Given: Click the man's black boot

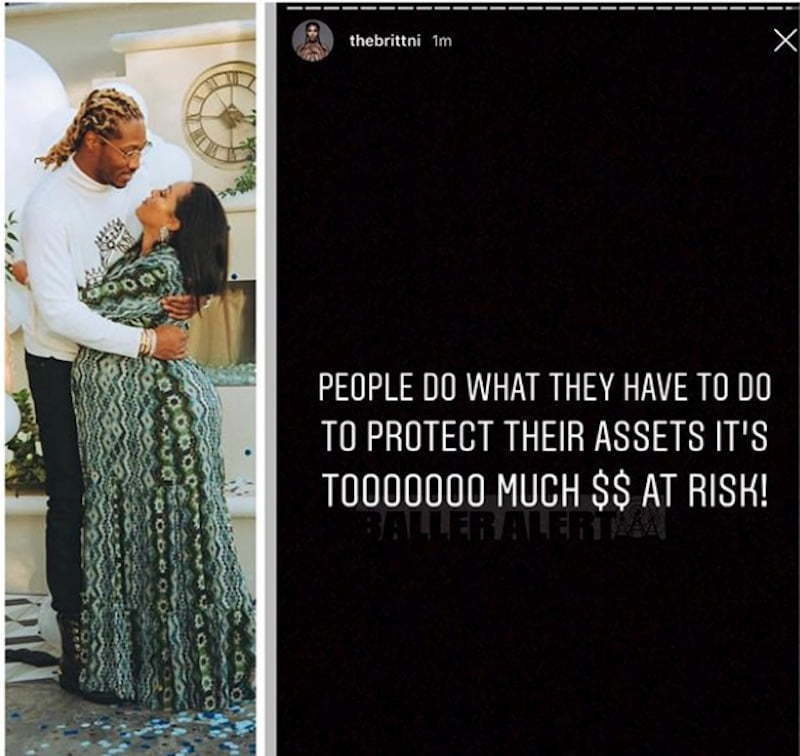Looking at the screenshot, I should click(69, 656).
